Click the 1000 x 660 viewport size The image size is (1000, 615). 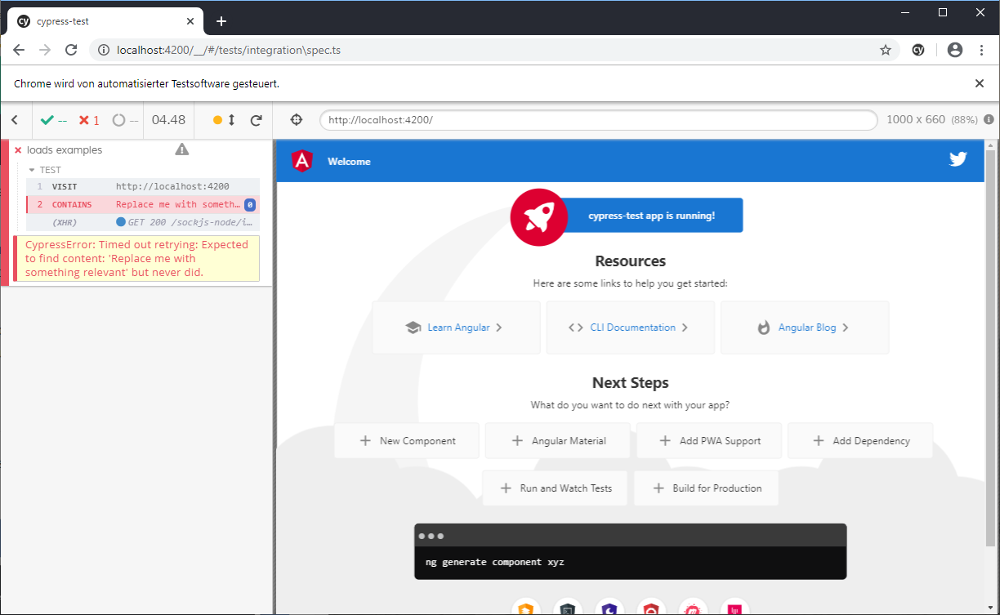click(x=916, y=119)
